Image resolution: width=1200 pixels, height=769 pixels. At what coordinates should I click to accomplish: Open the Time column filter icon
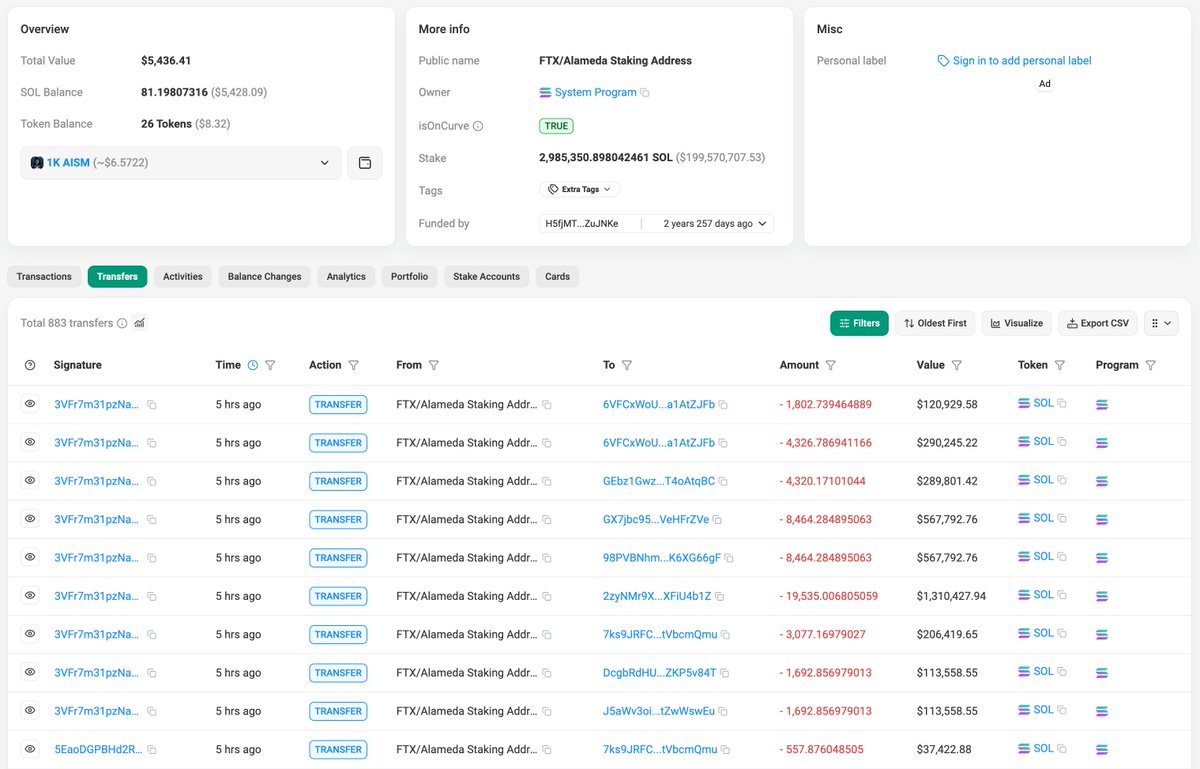tap(270, 365)
